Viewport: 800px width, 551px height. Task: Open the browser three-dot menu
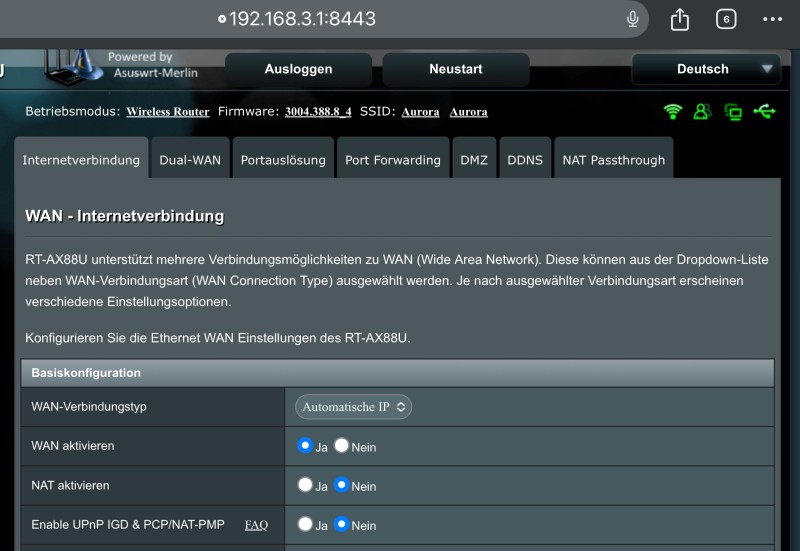pos(772,19)
